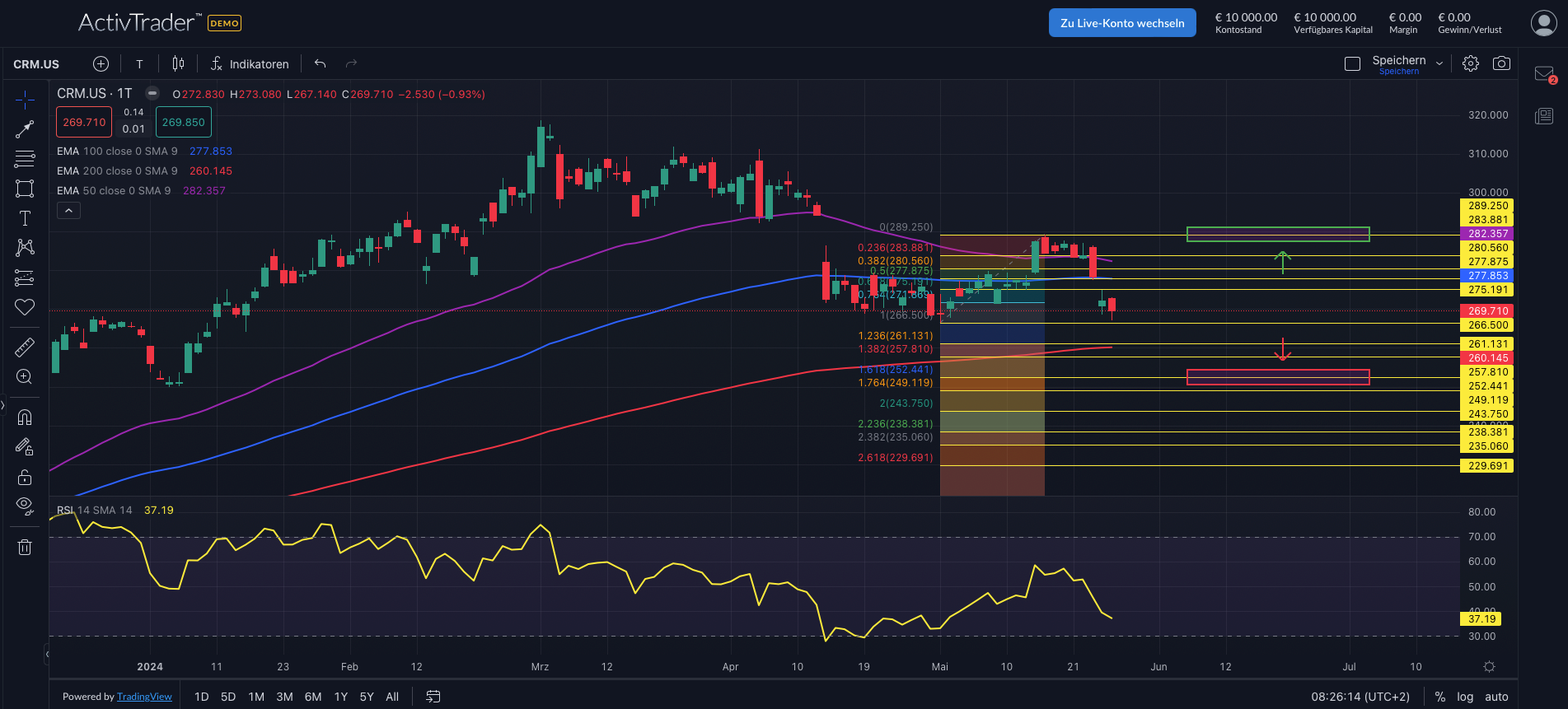Click the add symbol plus icon

point(101,64)
